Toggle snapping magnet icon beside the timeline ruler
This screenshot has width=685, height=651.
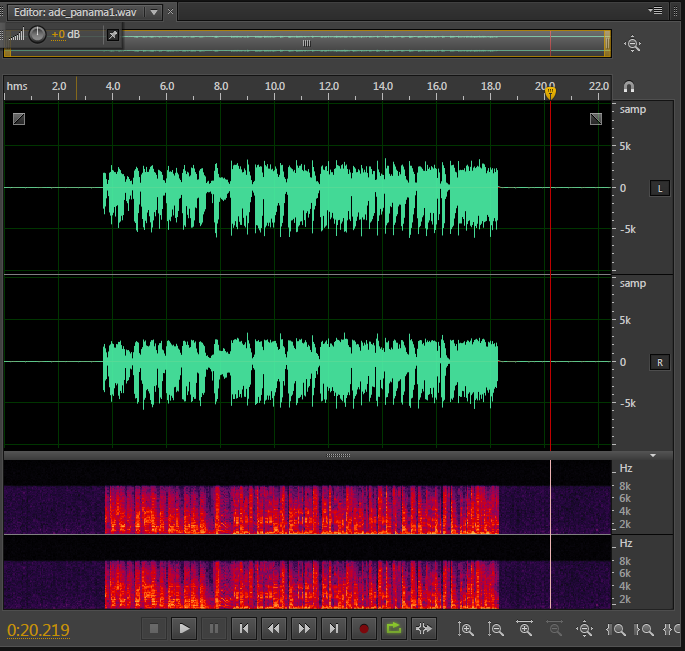[x=629, y=88]
